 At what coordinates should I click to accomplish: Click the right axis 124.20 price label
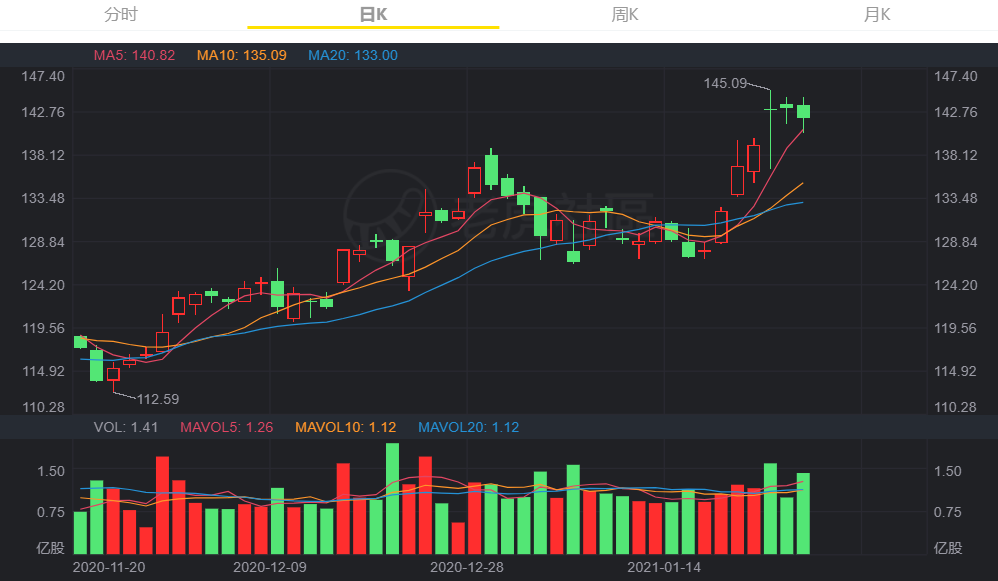pyautogui.click(x=955, y=285)
